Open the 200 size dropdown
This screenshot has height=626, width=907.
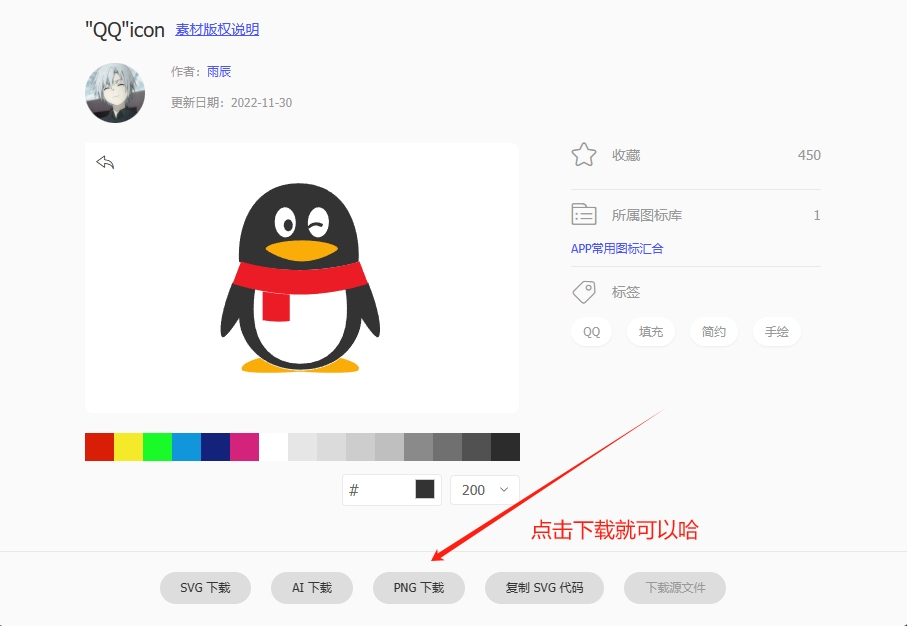[485, 490]
